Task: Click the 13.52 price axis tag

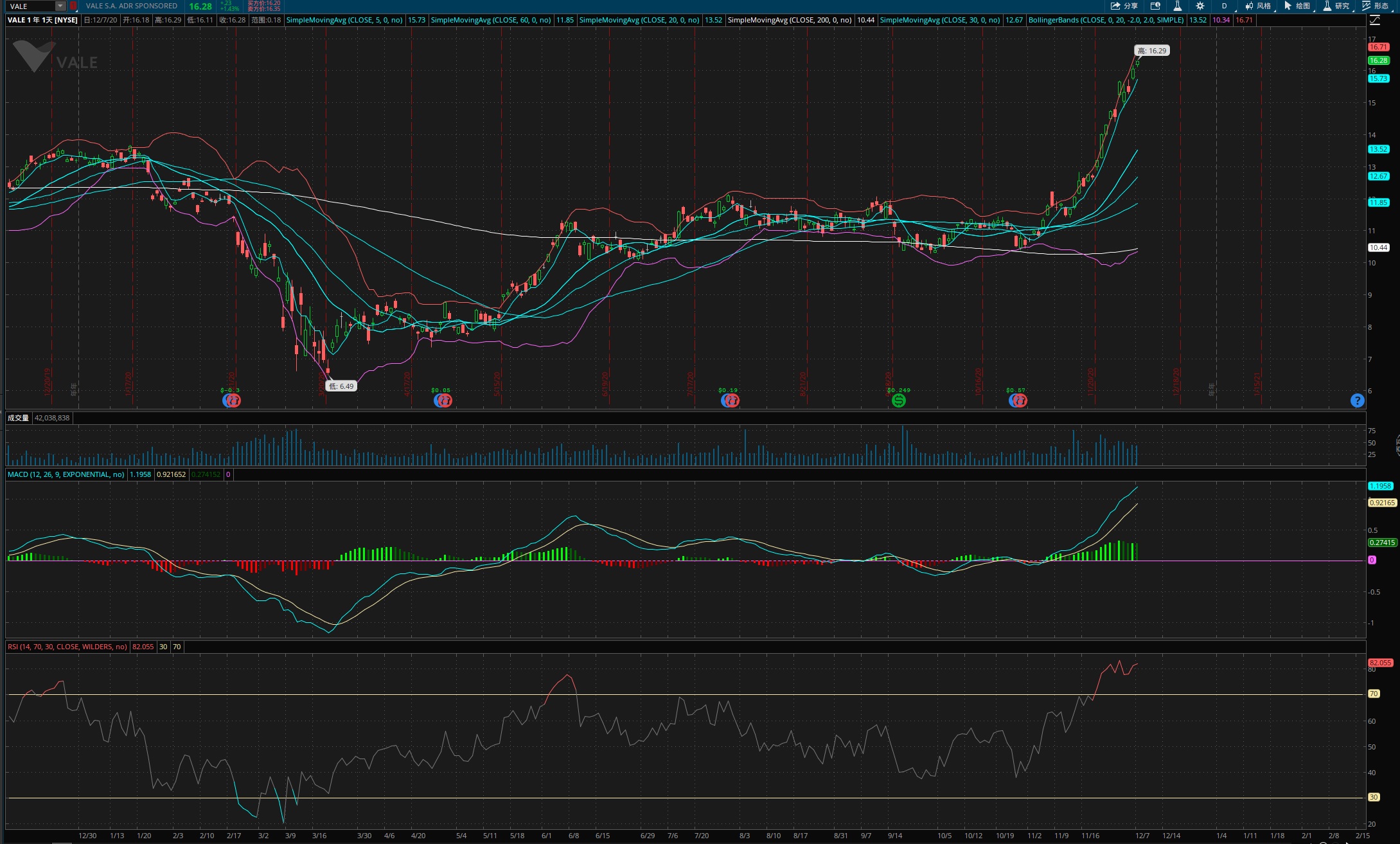Action: click(1378, 149)
